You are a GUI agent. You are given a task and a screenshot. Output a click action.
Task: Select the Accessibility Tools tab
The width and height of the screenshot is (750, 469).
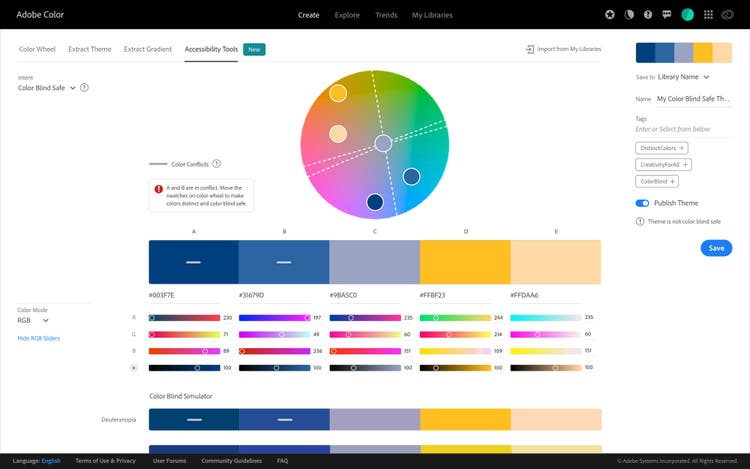coord(211,49)
